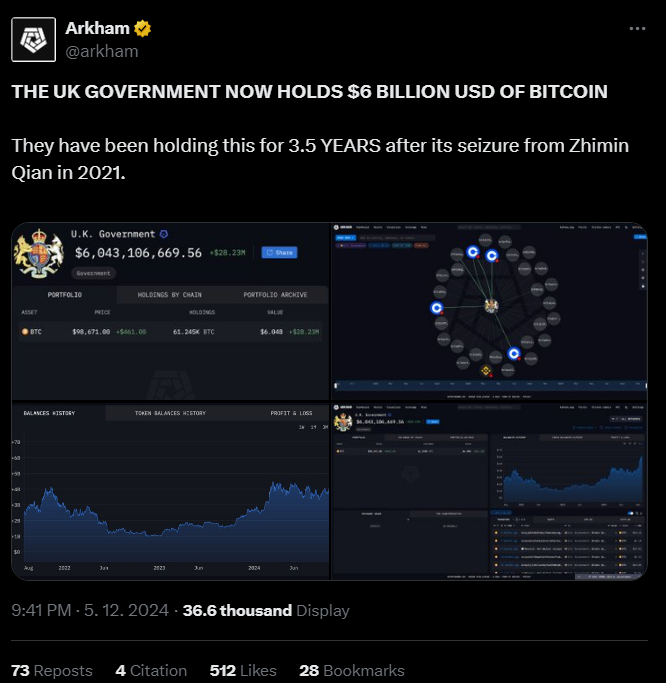
Task: Select the topmost Coinbase node in graph
Action: click(x=473, y=252)
